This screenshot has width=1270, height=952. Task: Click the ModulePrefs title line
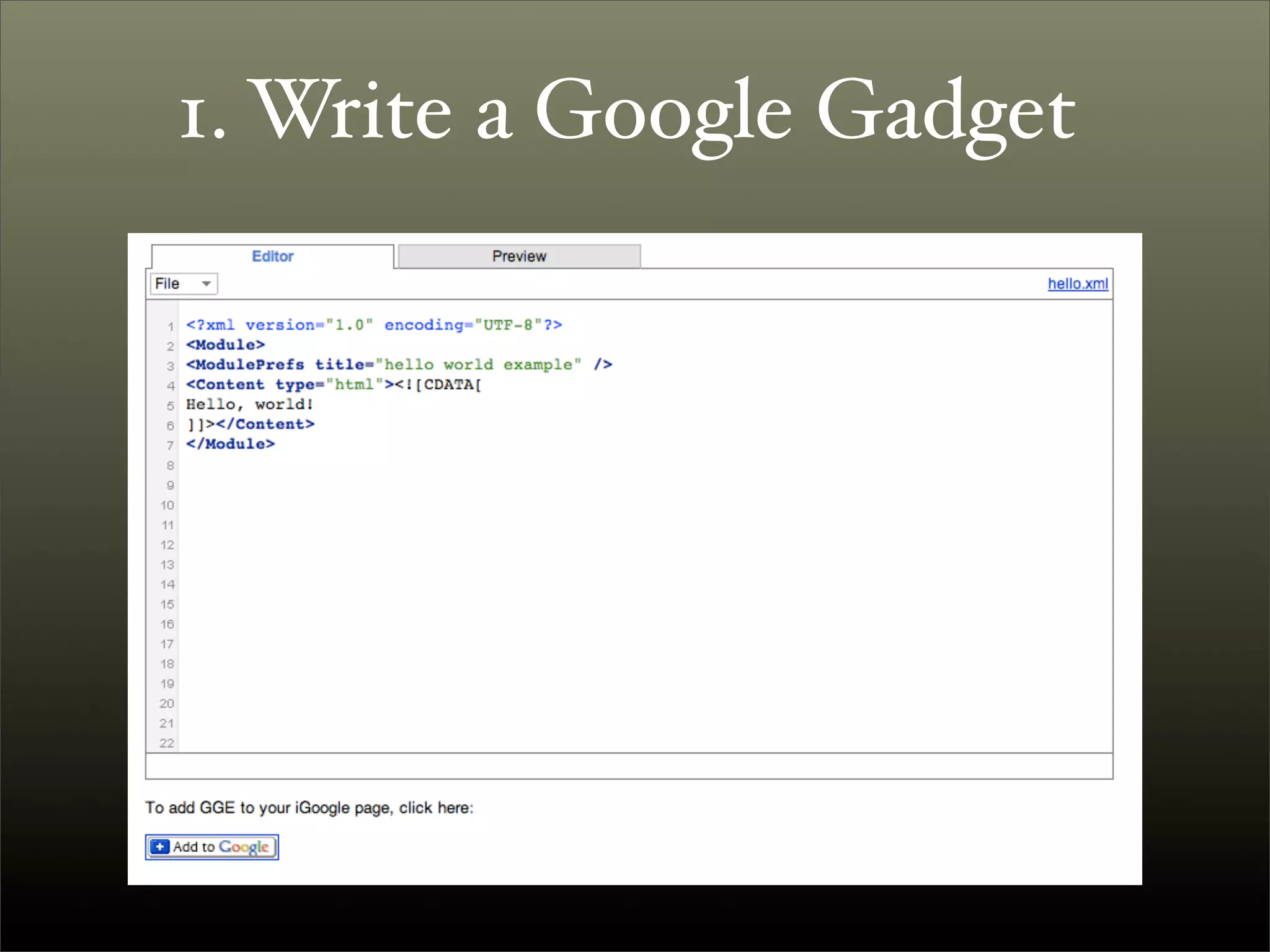pos(398,364)
